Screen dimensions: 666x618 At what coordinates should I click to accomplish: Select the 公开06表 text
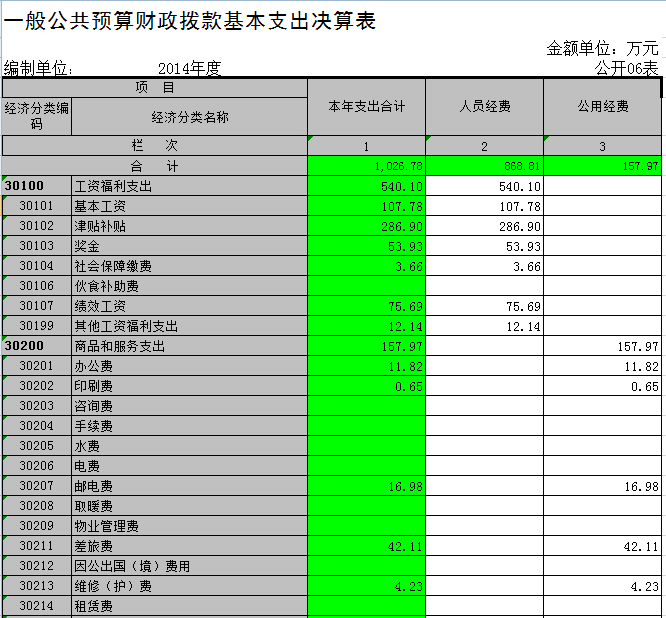(x=626, y=68)
